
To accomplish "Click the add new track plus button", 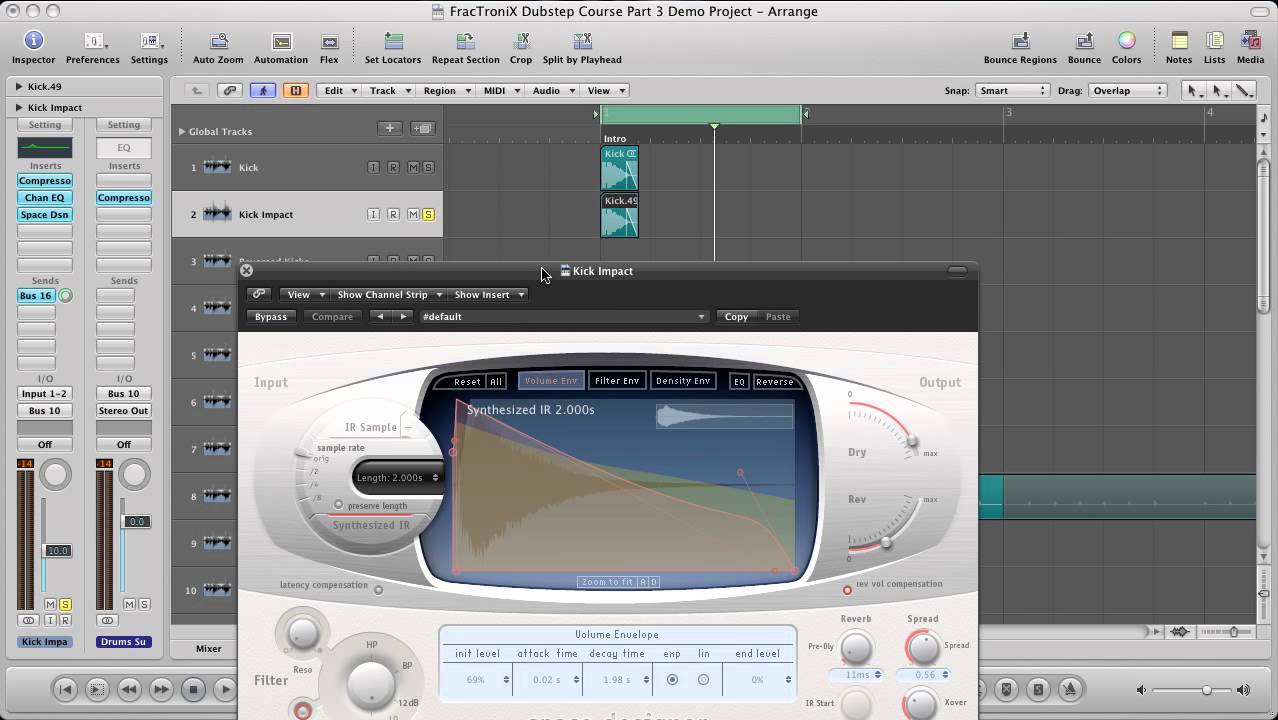I will (x=390, y=128).
